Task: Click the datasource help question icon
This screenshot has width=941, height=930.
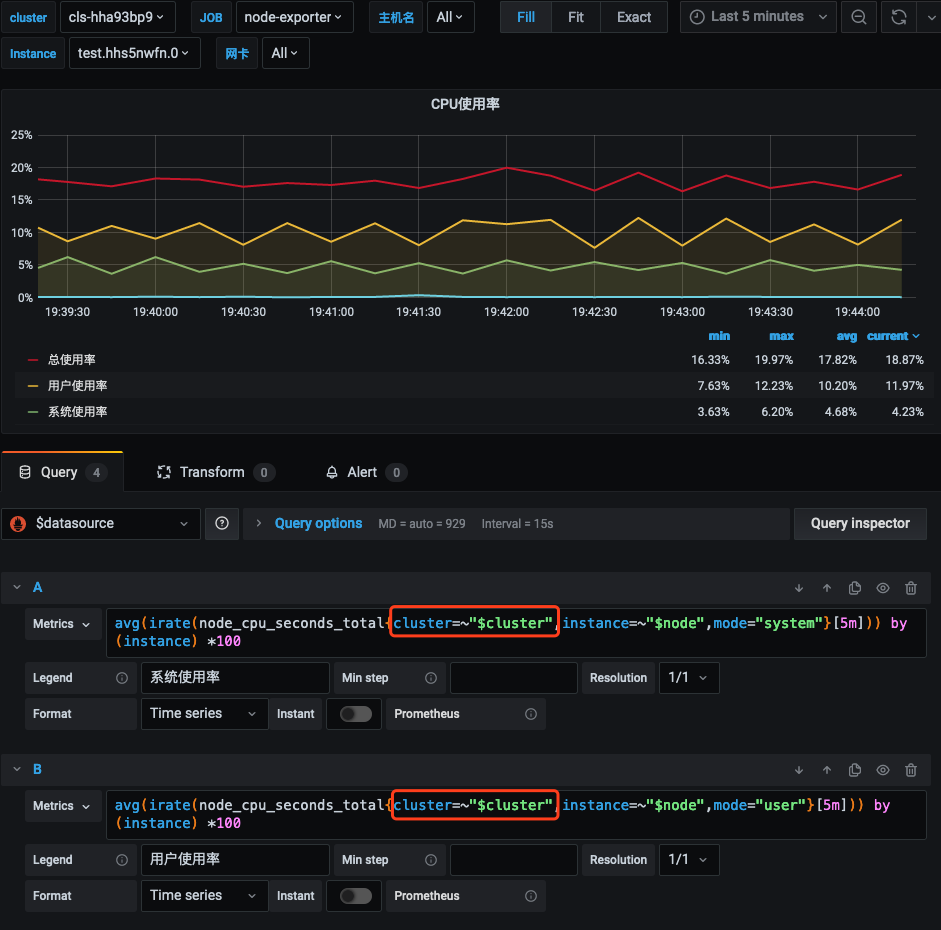Action: pos(222,523)
